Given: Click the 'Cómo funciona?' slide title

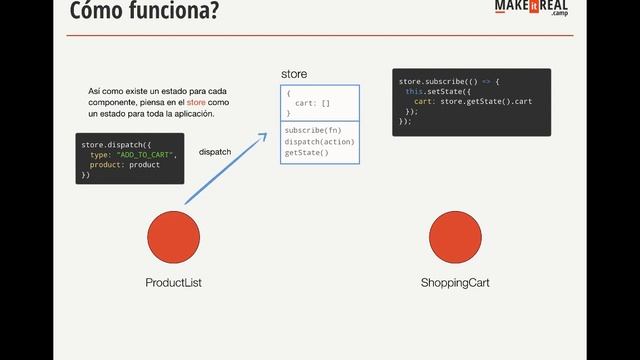Looking at the screenshot, I should pyautogui.click(x=144, y=10).
